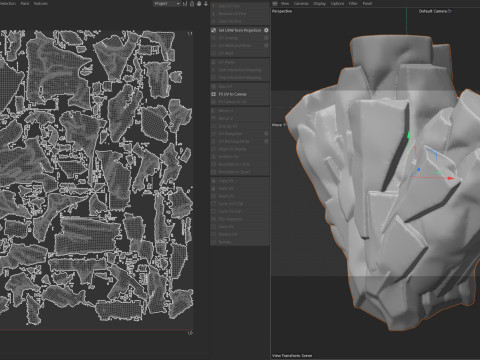Click the Set UVW from Projection icon

pyautogui.click(x=214, y=30)
